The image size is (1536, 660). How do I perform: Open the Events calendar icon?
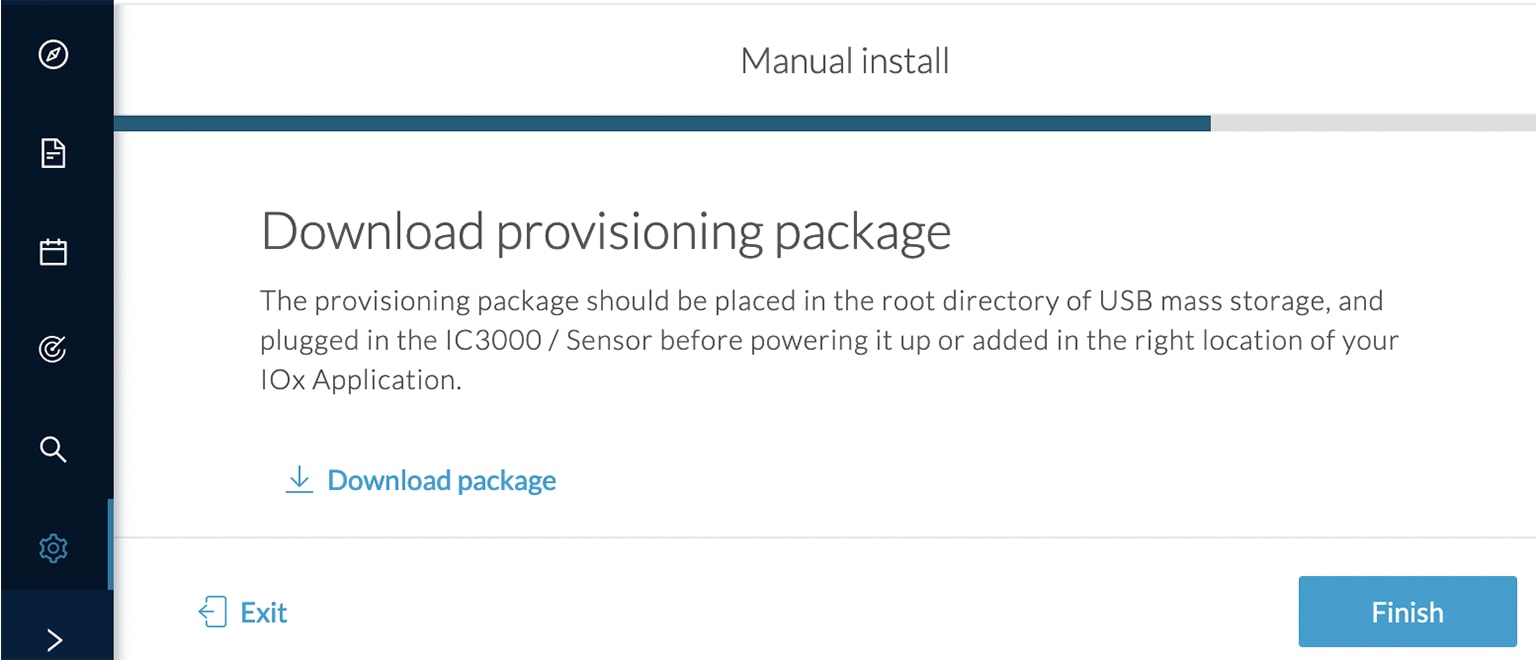(53, 251)
